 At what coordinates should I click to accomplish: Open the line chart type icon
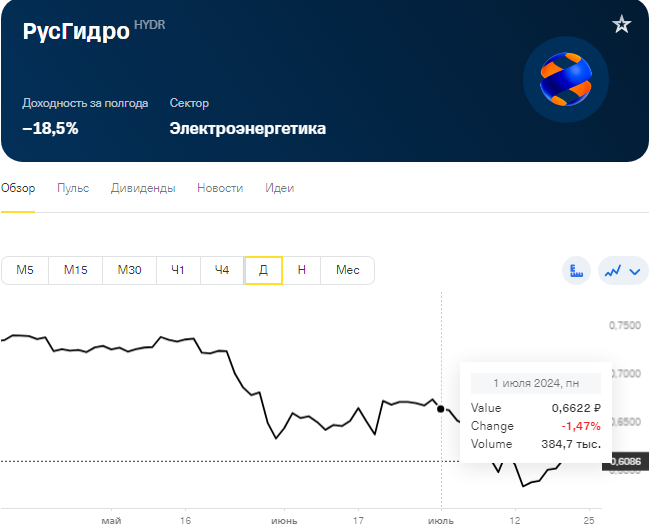613,271
